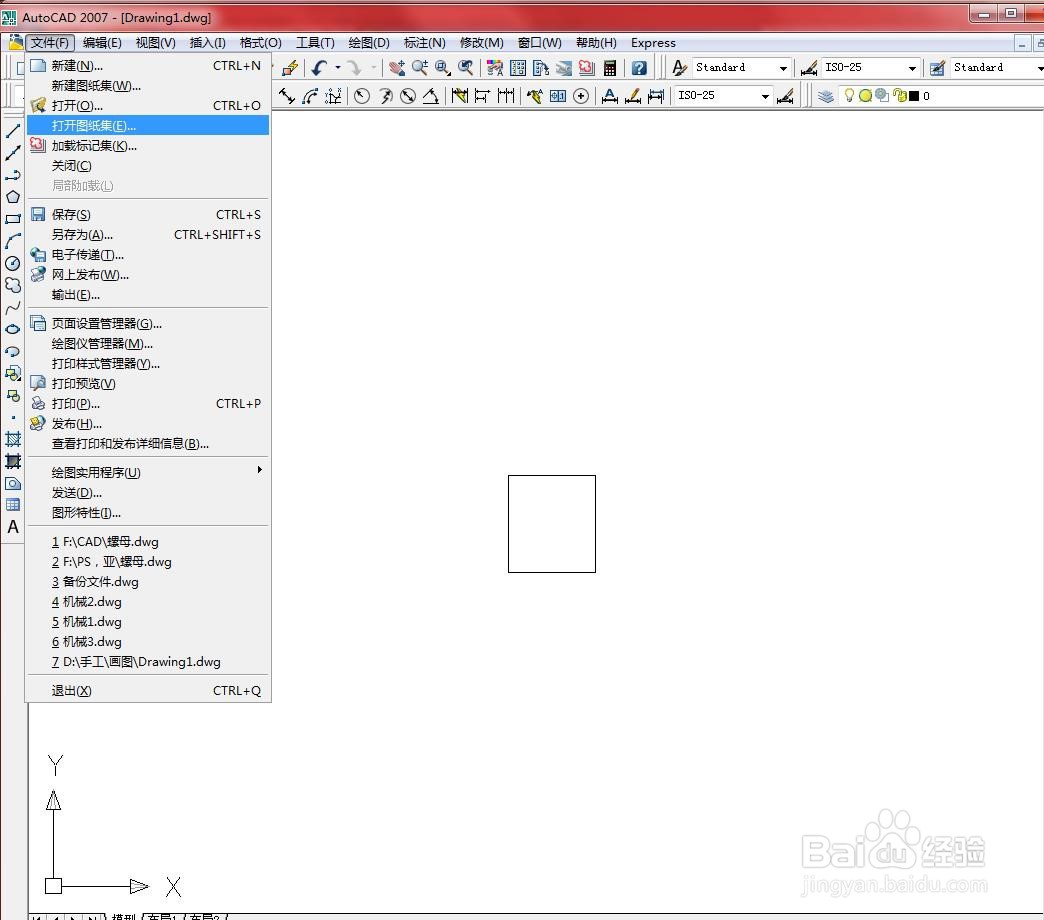Screen dimensions: 1044x920
Task: Open recent file 3 备份文件.dwg
Action: pyautogui.click(x=148, y=582)
